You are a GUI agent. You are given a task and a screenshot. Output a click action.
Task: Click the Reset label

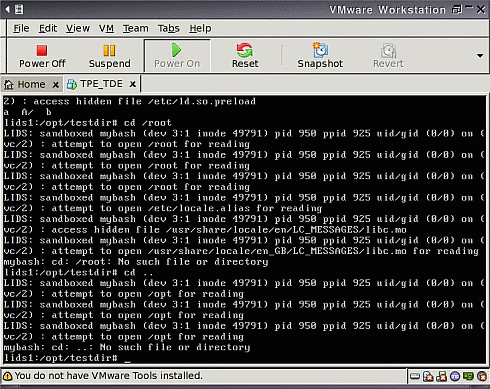(x=245, y=63)
